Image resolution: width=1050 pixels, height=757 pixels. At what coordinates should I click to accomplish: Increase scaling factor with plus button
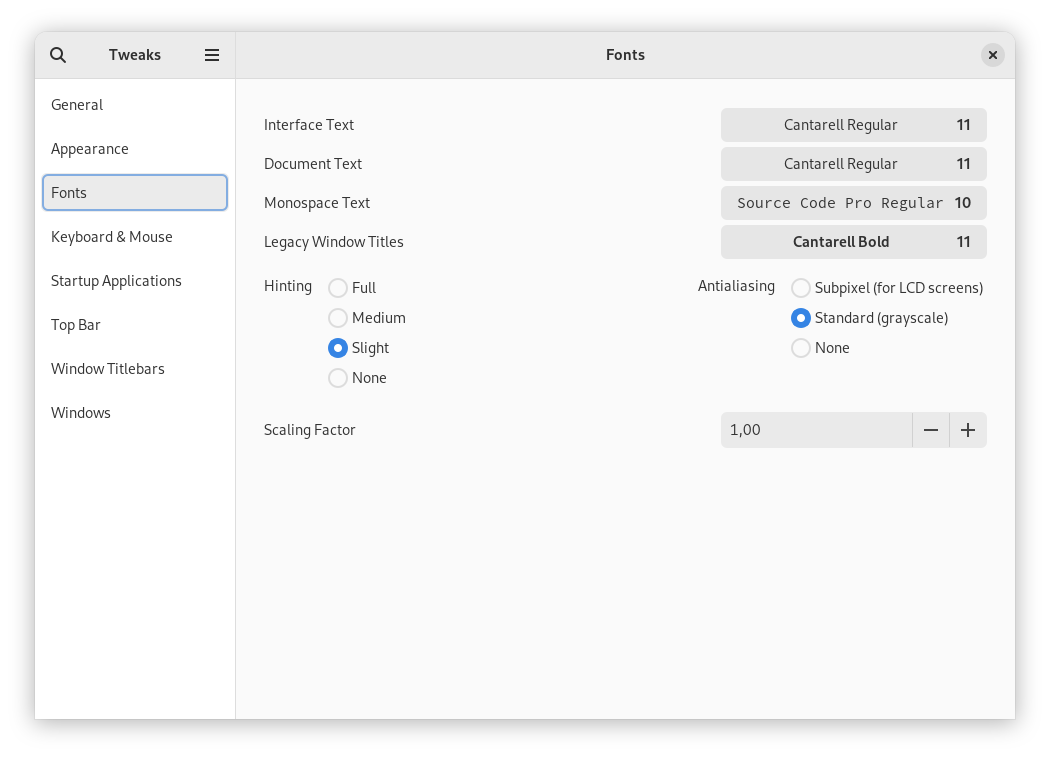coord(968,430)
